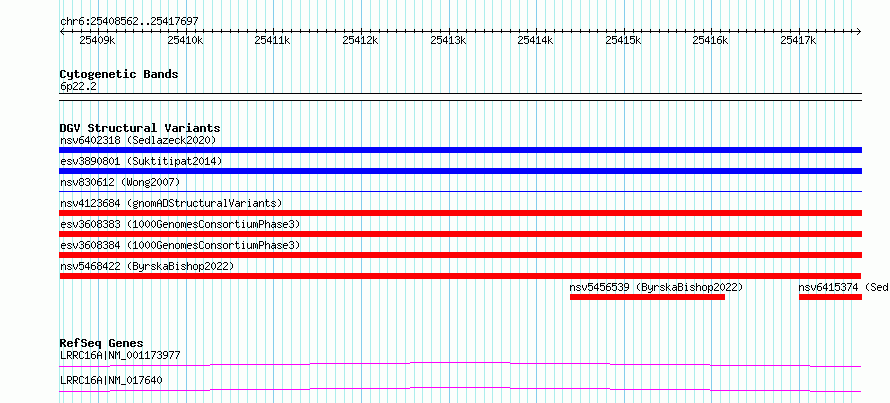Screen dimensions: 890x403
Task: Select the blue bar for nsv6402318
Action: 460,150
